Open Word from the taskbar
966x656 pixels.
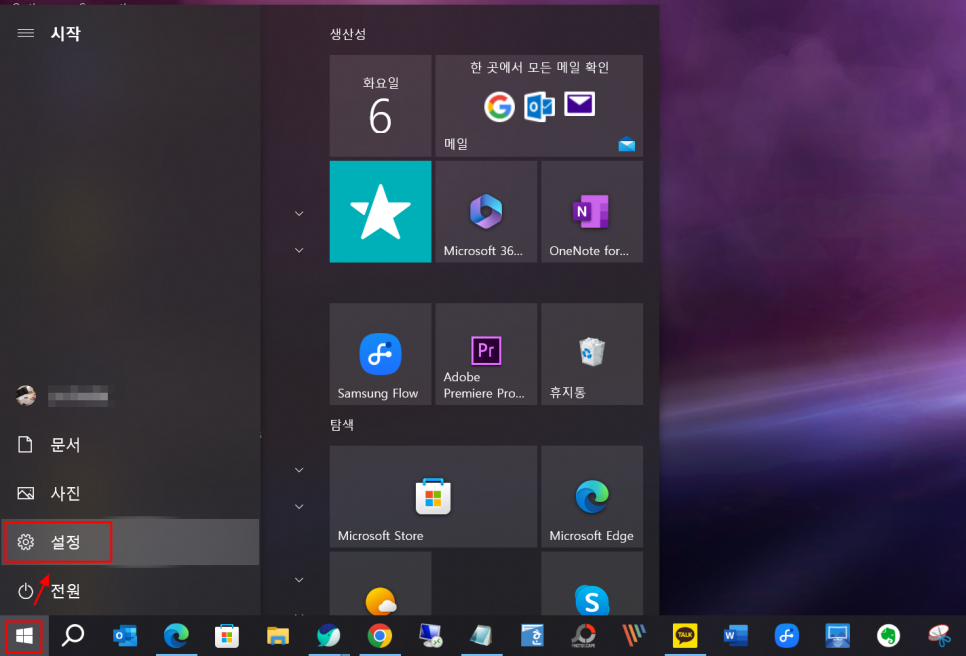(x=736, y=635)
